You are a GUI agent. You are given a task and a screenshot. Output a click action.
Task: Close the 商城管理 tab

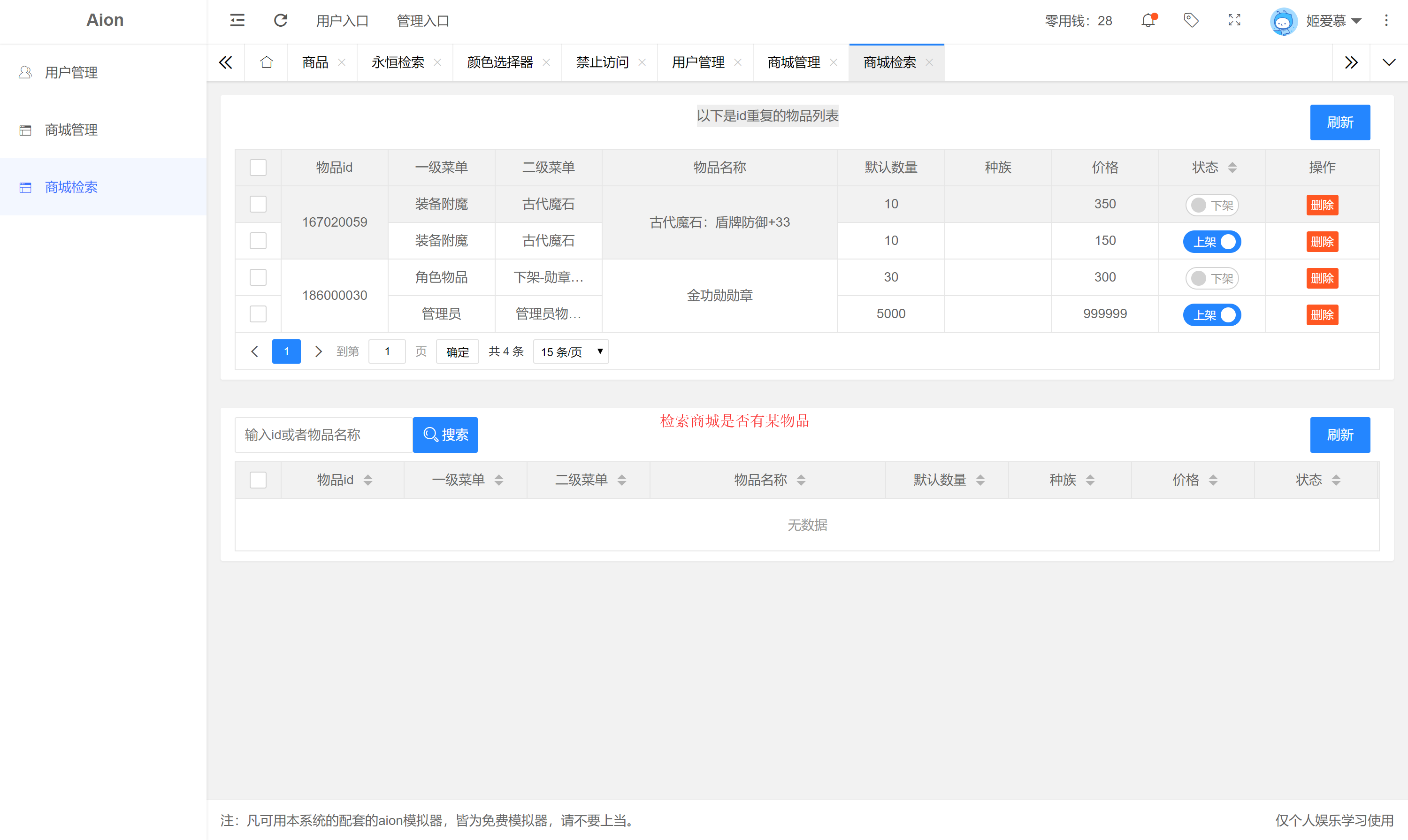click(834, 62)
